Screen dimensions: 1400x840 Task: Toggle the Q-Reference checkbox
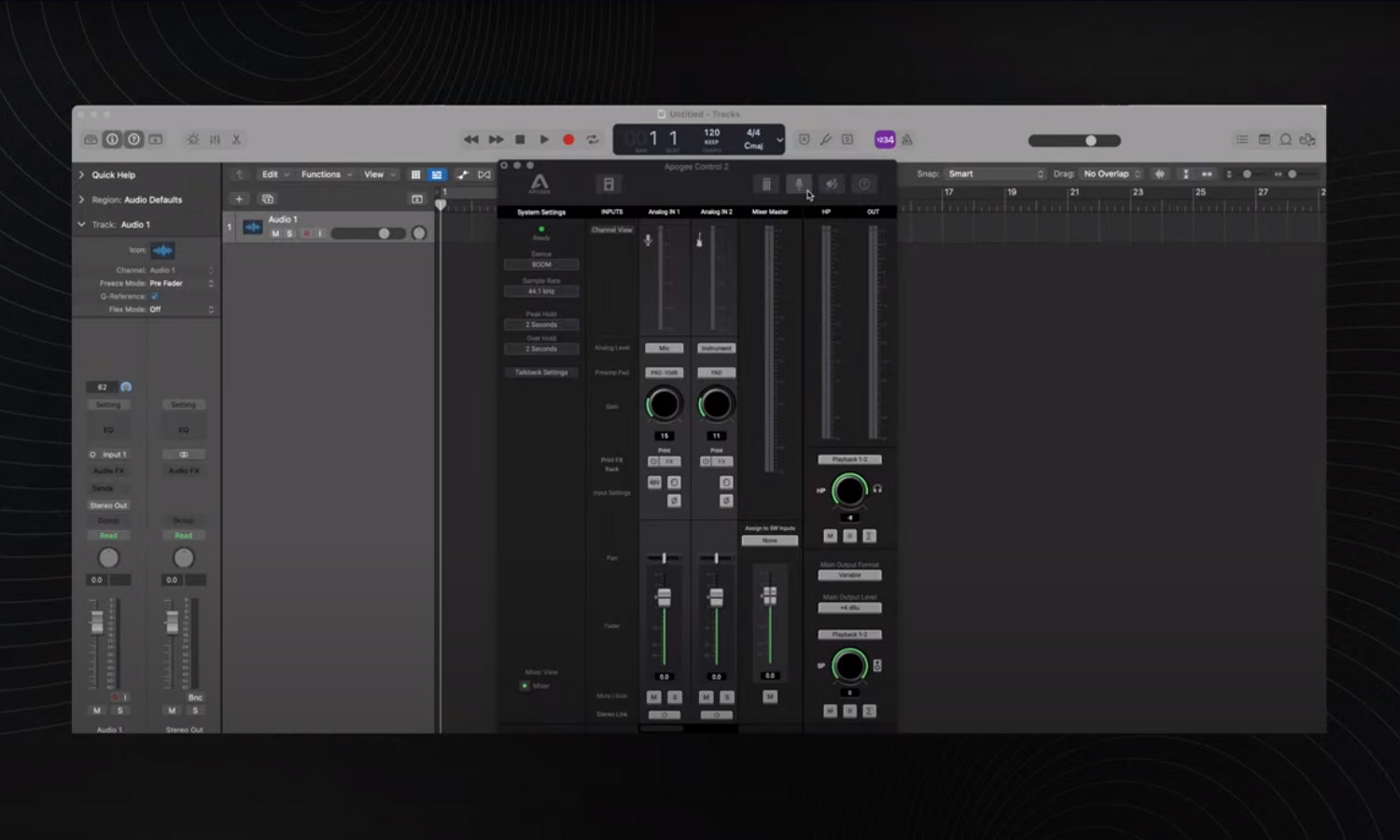(x=155, y=296)
